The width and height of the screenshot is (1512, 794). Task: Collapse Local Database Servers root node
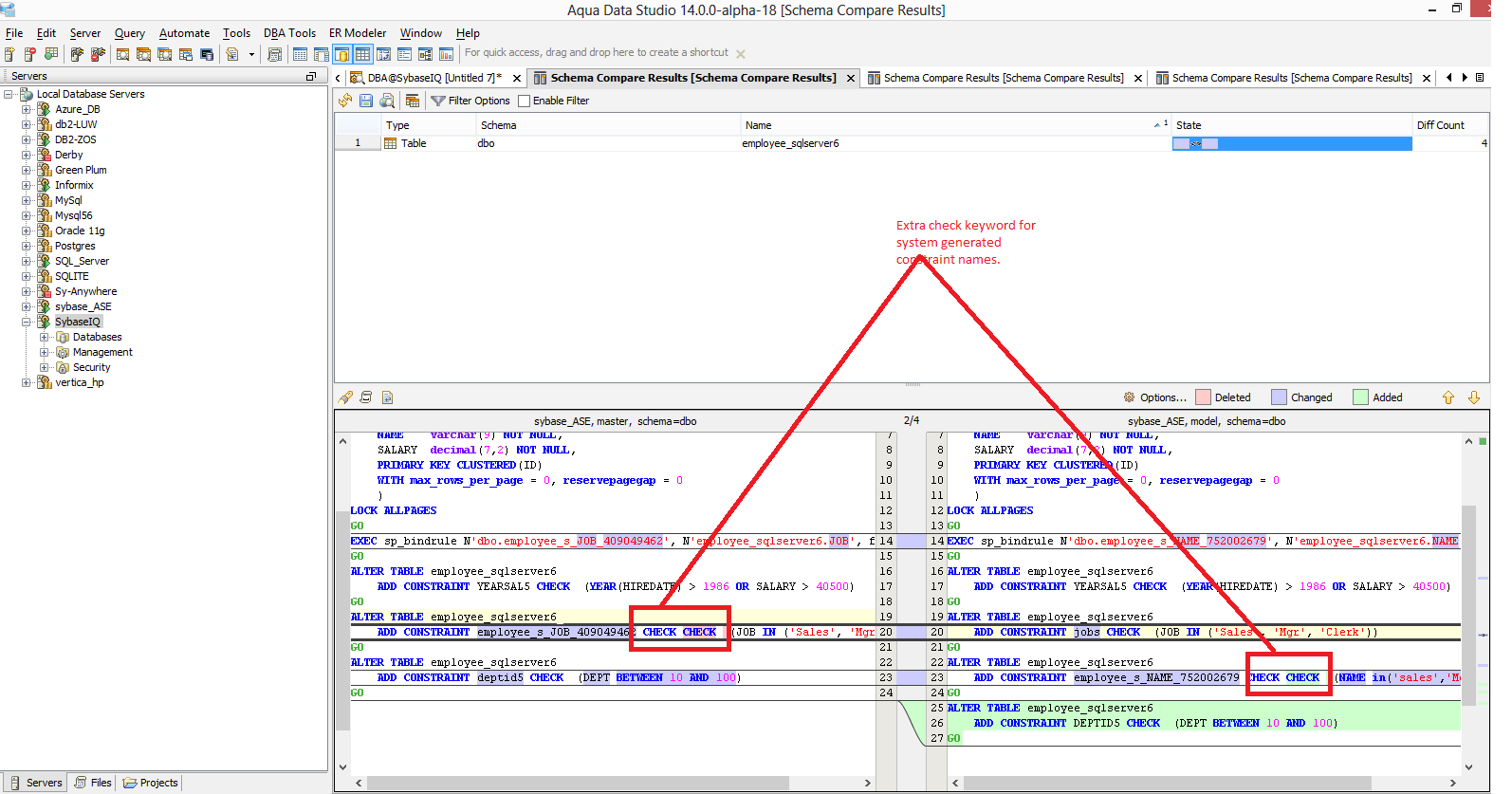point(9,94)
